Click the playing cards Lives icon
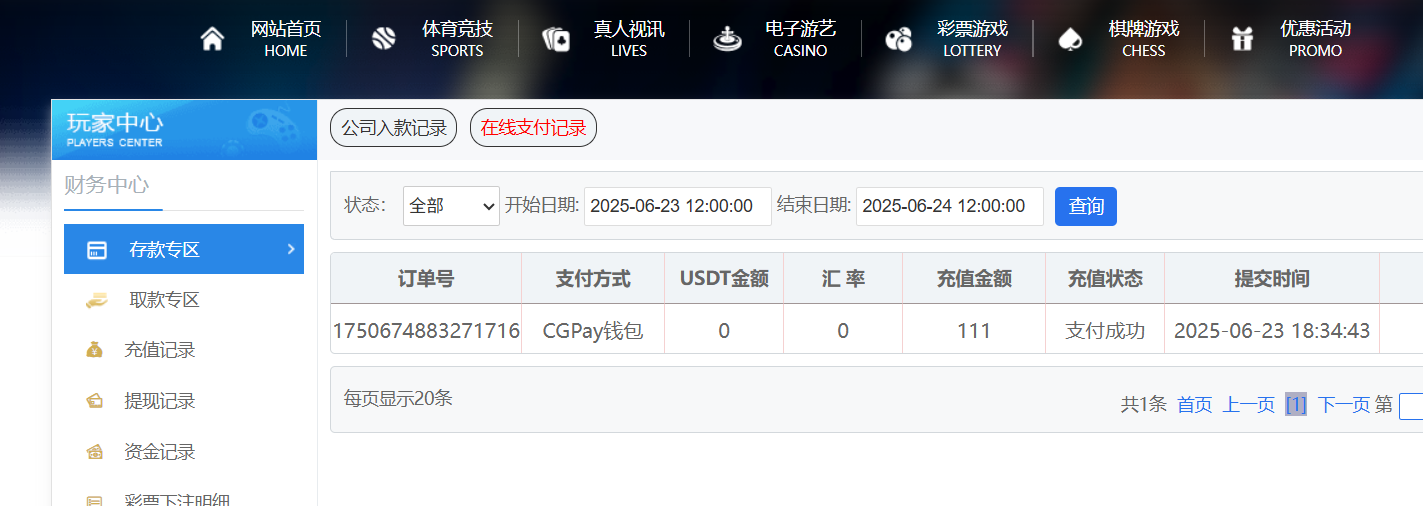This screenshot has height=506, width=1423. [x=556, y=39]
